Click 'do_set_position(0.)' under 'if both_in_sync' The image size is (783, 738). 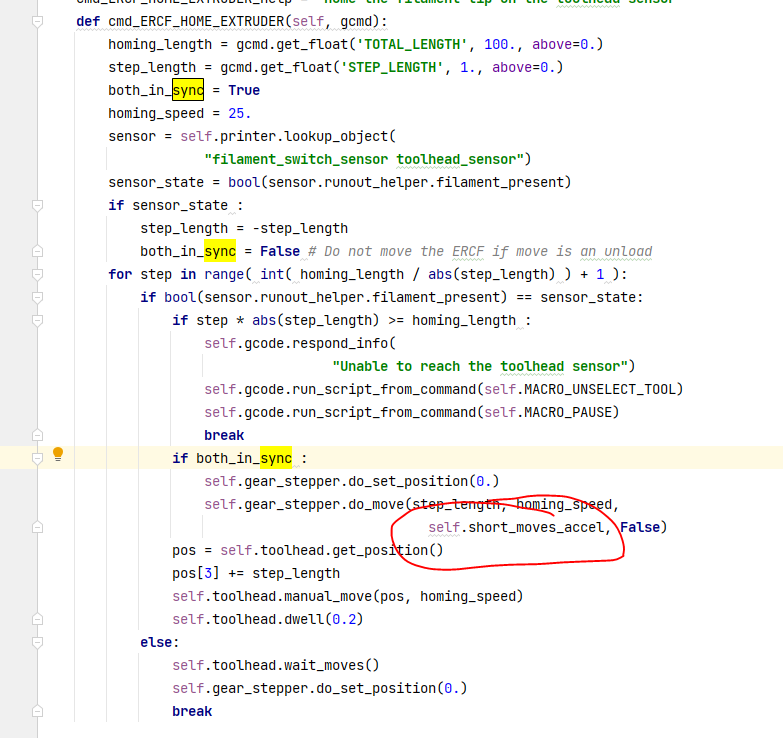pyautogui.click(x=424, y=481)
